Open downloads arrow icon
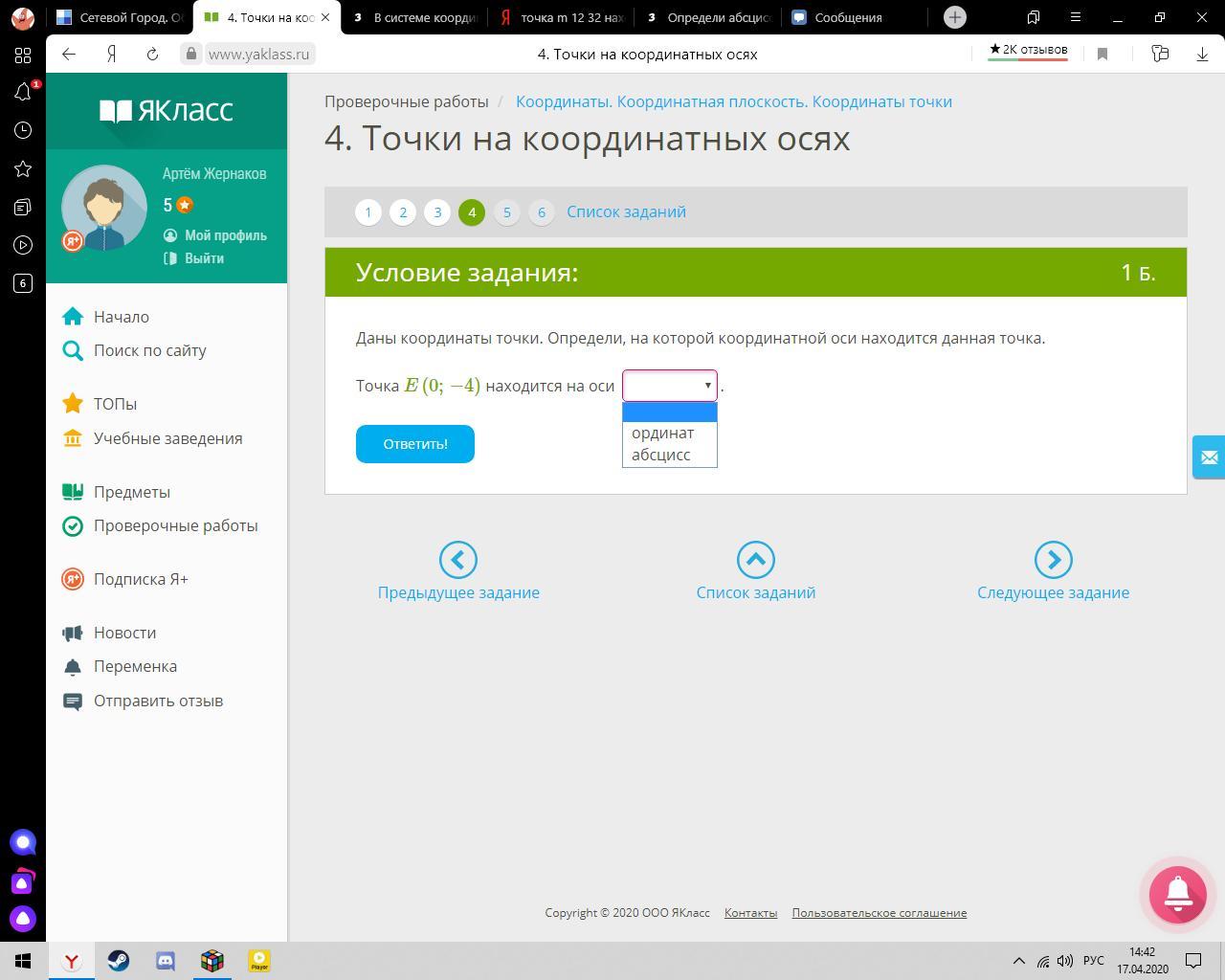This screenshot has height=980, width=1225. coord(1202,55)
